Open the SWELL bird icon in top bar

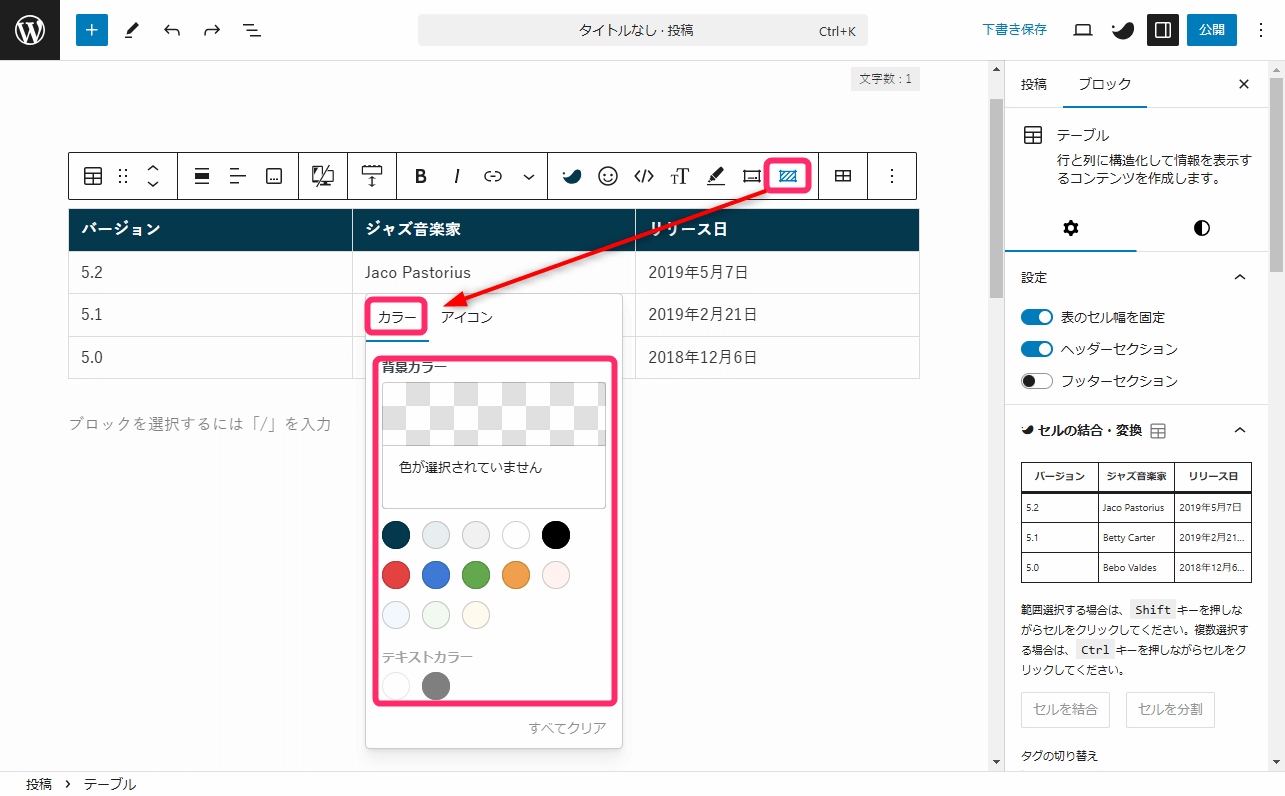tap(1123, 30)
